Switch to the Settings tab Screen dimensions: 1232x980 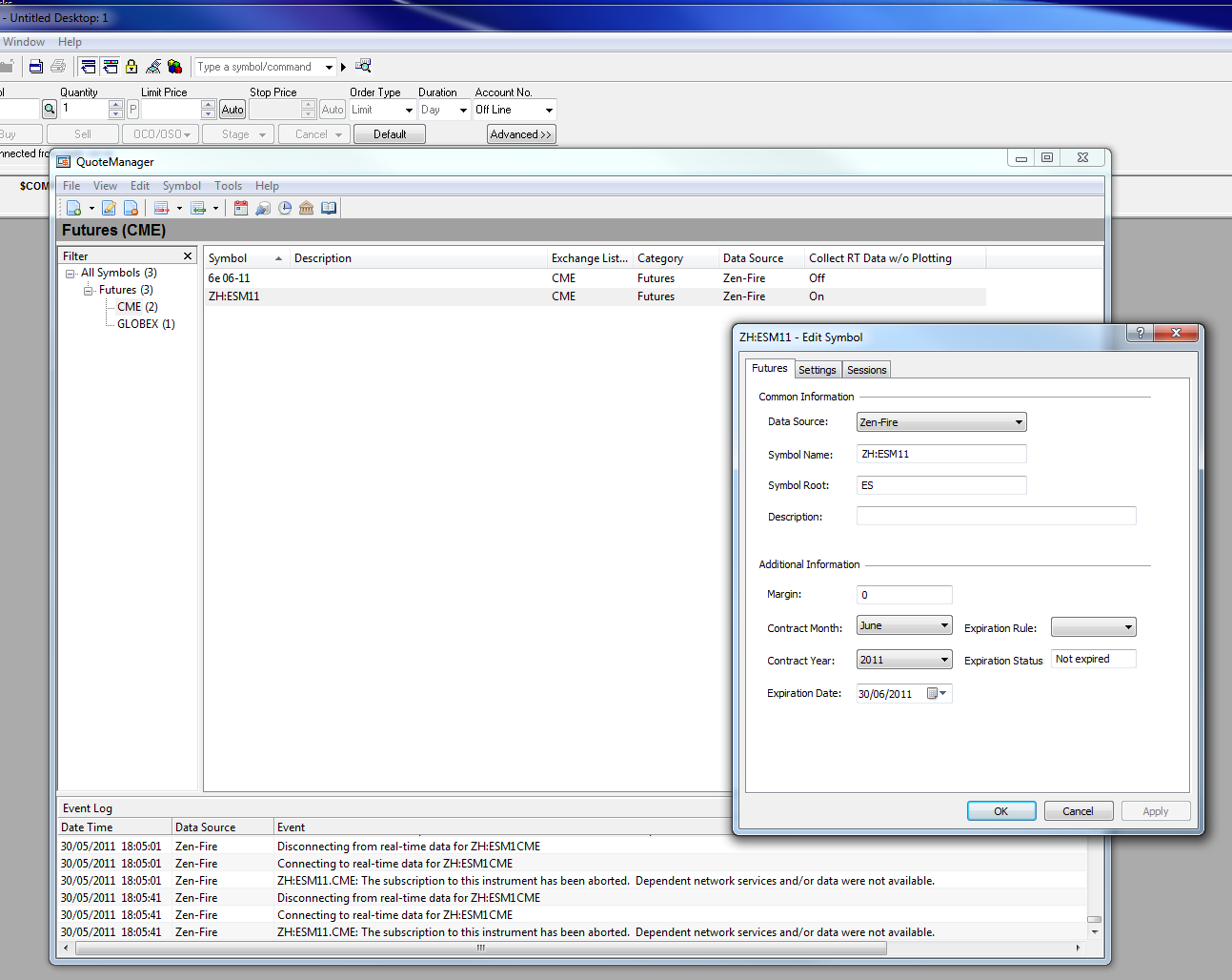pyautogui.click(x=818, y=370)
